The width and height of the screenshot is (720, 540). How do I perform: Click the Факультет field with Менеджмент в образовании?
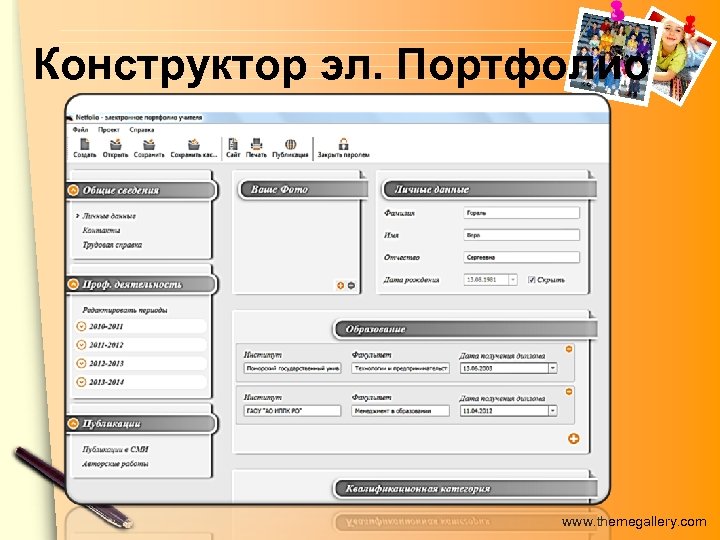(400, 411)
